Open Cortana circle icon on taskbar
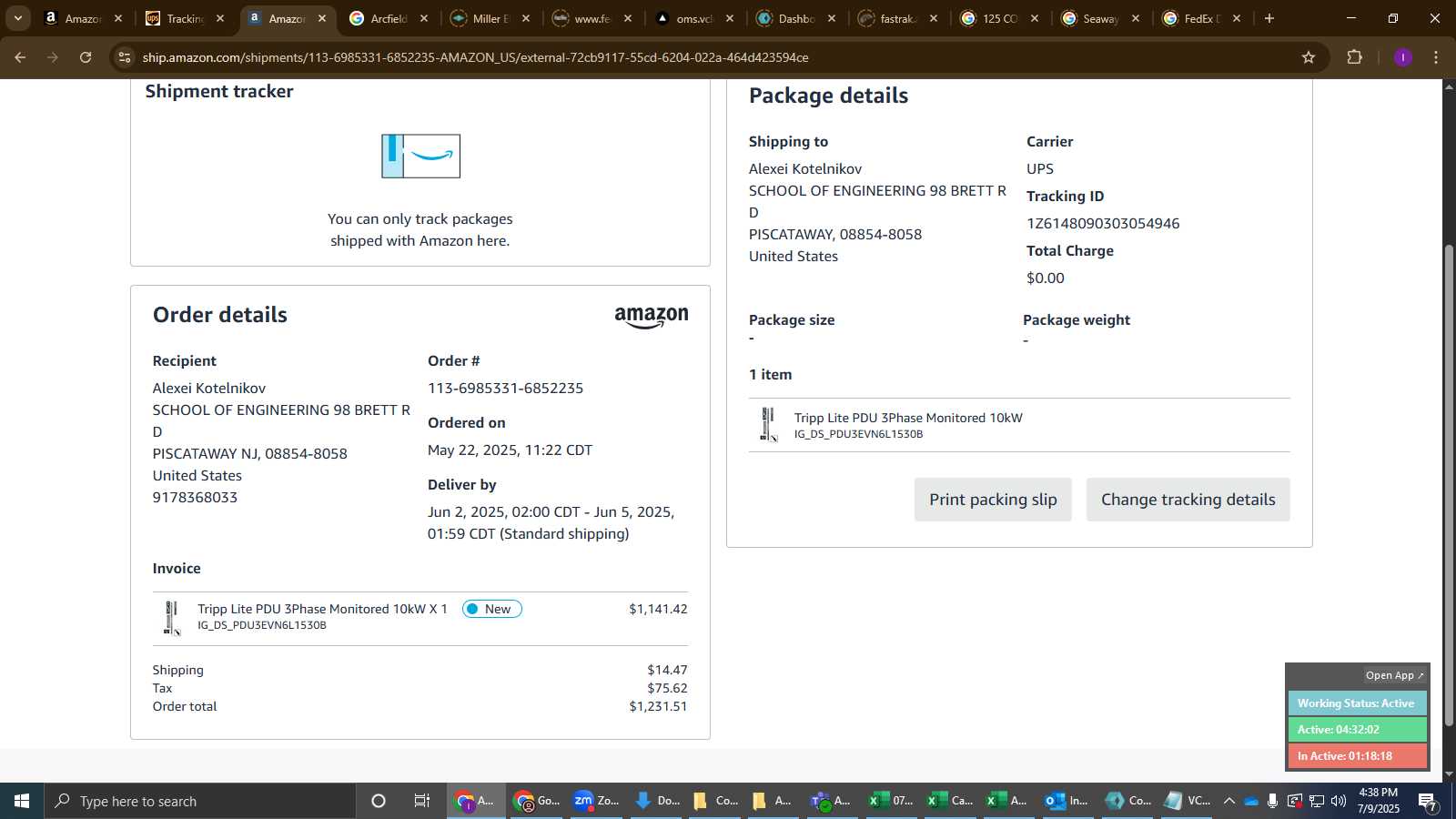Viewport: 1456px width, 819px height. click(379, 801)
